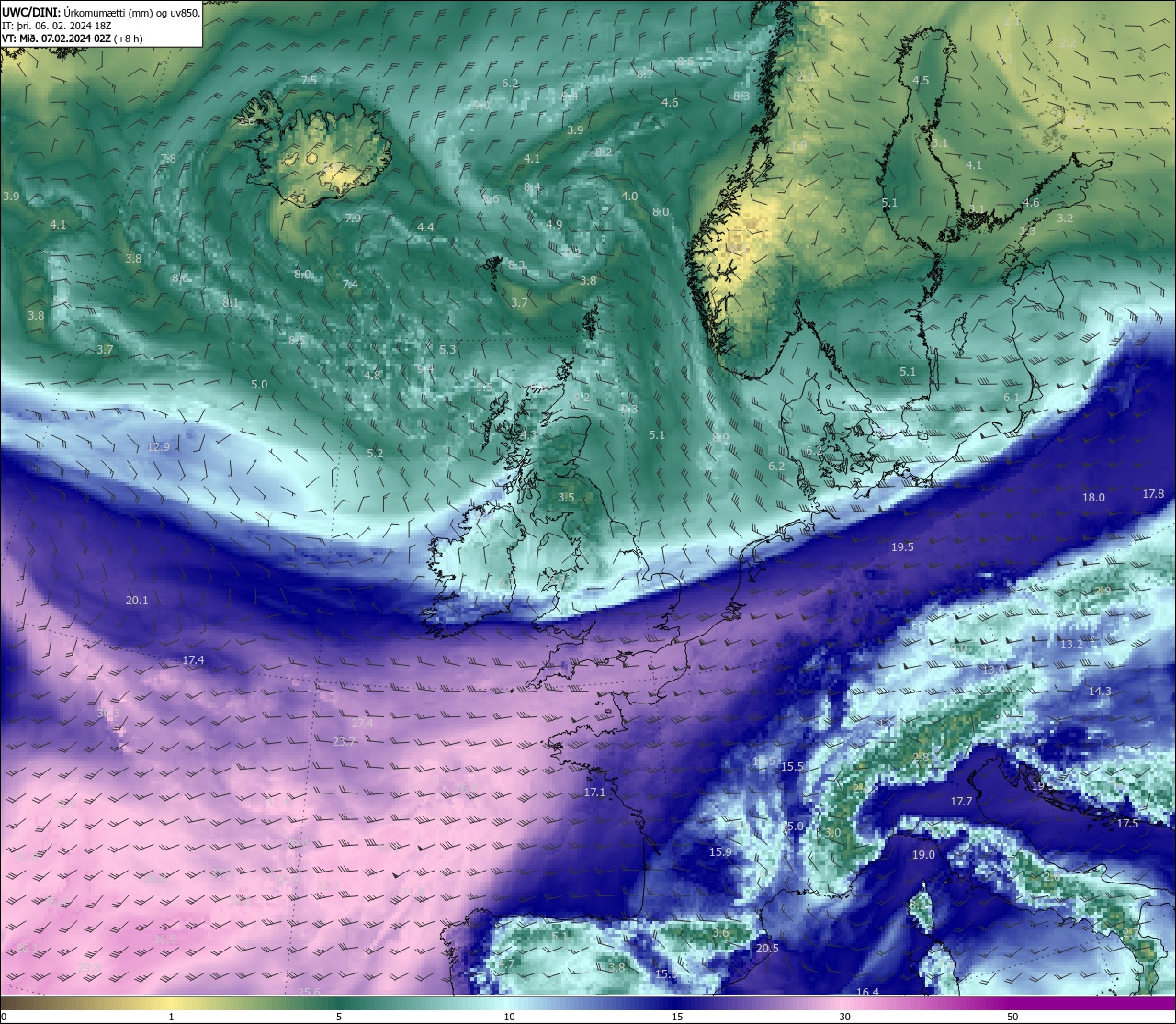Click the 4.8 value label
The height and width of the screenshot is (1024, 1176).
372,375
